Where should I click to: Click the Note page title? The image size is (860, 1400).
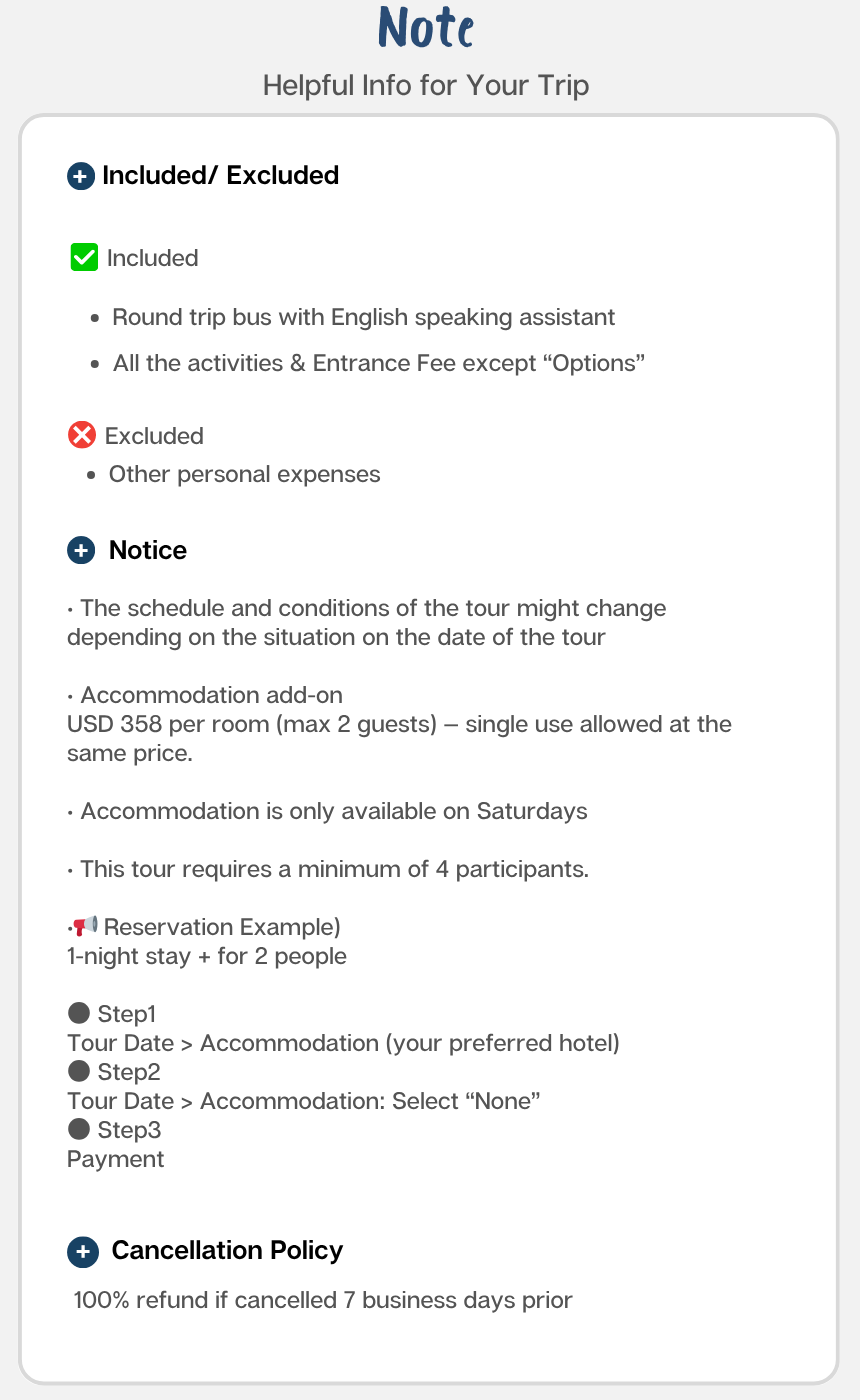coord(426,30)
